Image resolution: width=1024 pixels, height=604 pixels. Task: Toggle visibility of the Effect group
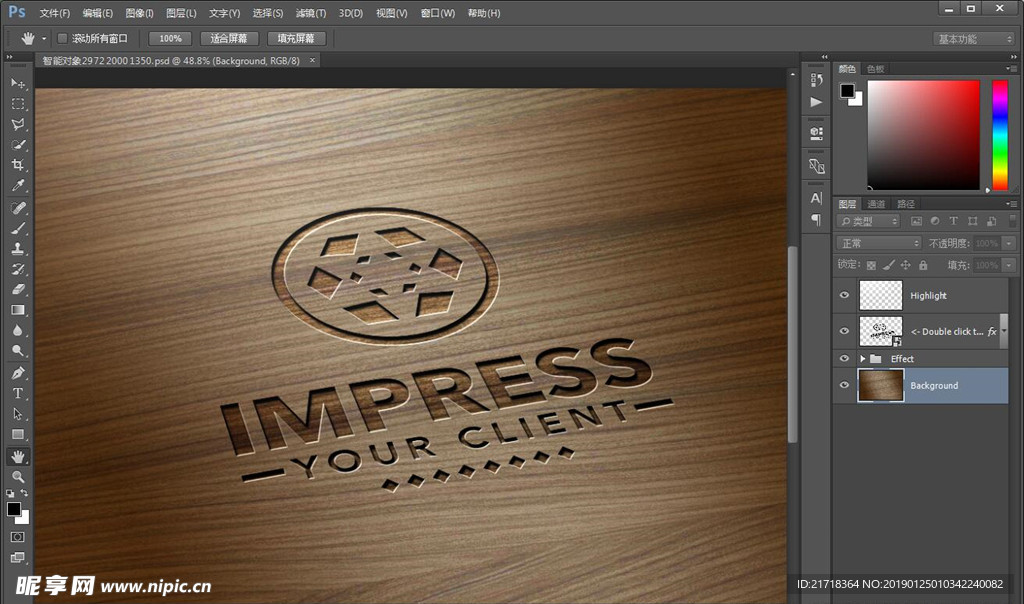[844, 358]
